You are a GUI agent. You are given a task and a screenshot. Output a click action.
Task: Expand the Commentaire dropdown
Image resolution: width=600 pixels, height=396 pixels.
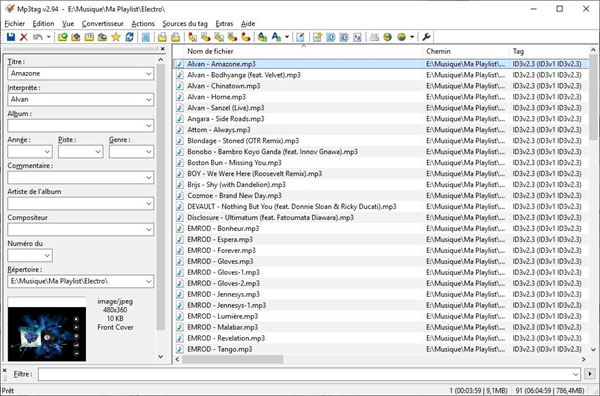[x=149, y=178]
